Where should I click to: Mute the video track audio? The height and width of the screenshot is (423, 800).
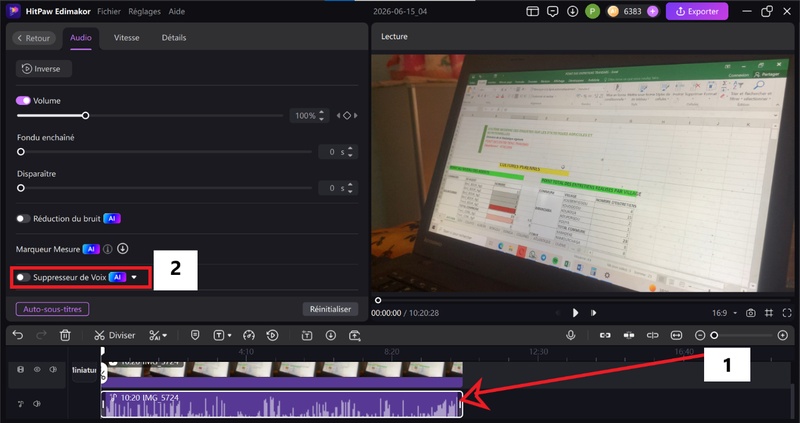[53, 369]
